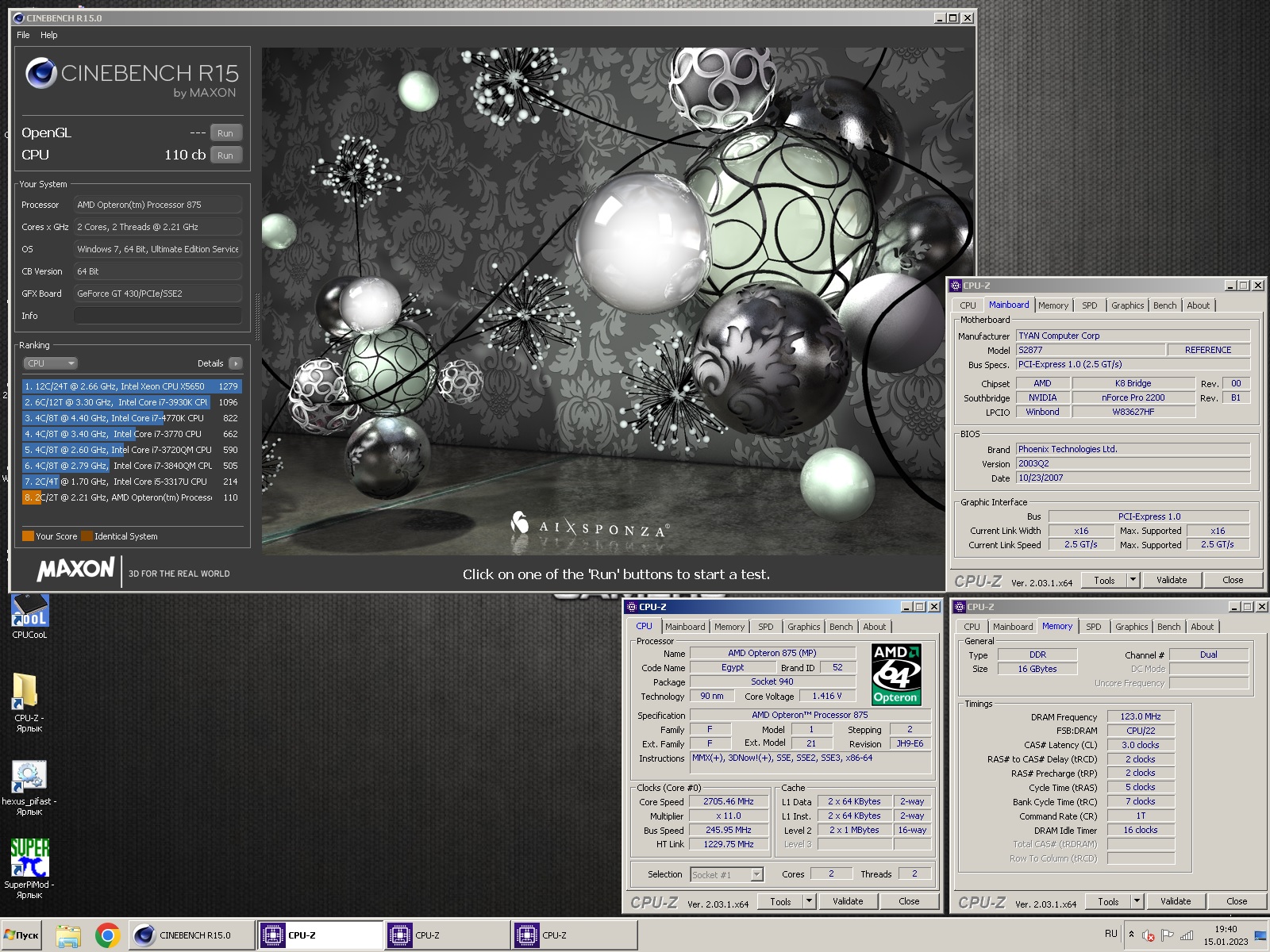
Task: Click Validate in Mainboard CPU-Z window
Action: pos(1172,580)
